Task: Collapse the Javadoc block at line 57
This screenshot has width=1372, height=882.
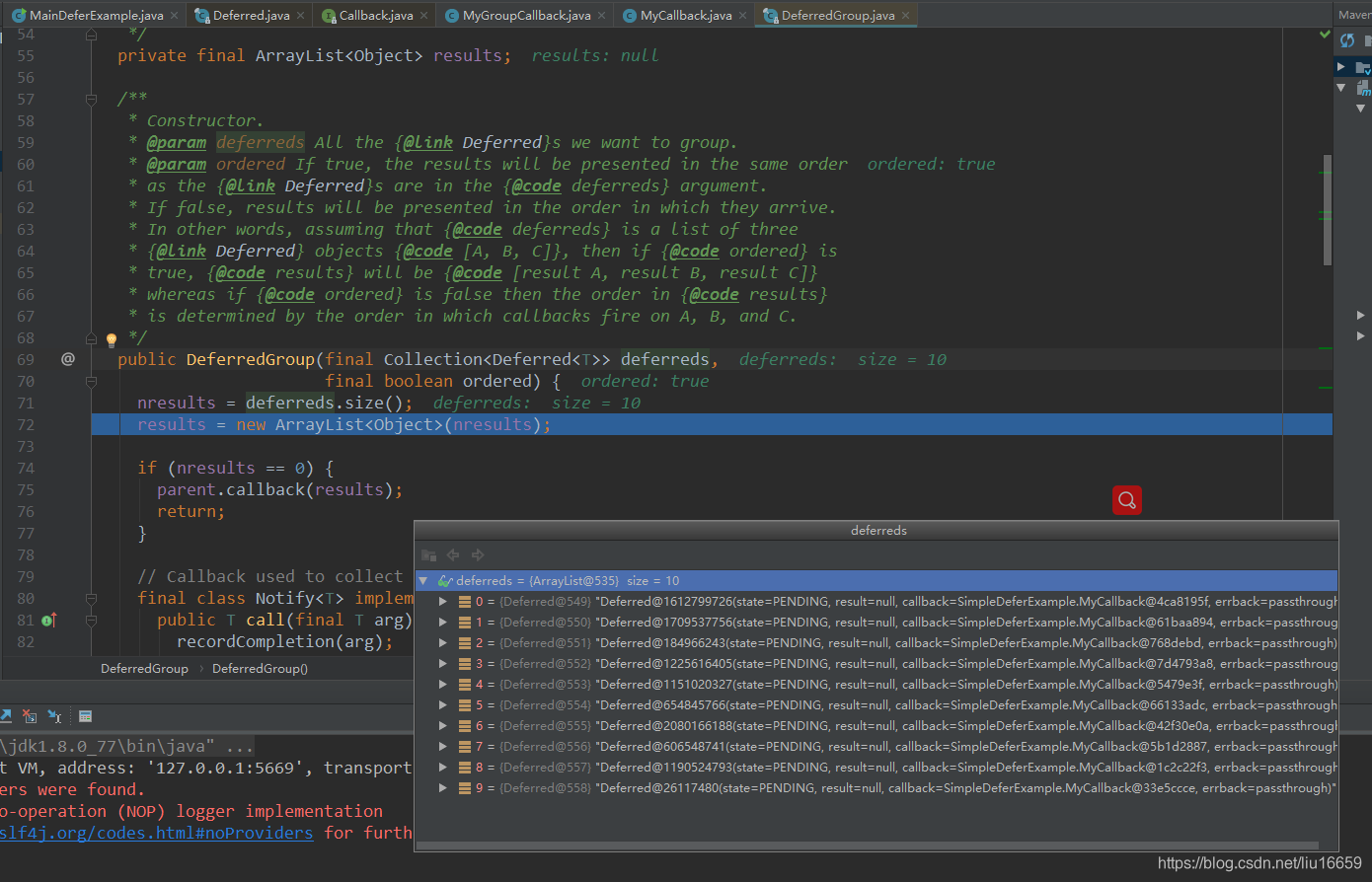Action: pos(91,99)
